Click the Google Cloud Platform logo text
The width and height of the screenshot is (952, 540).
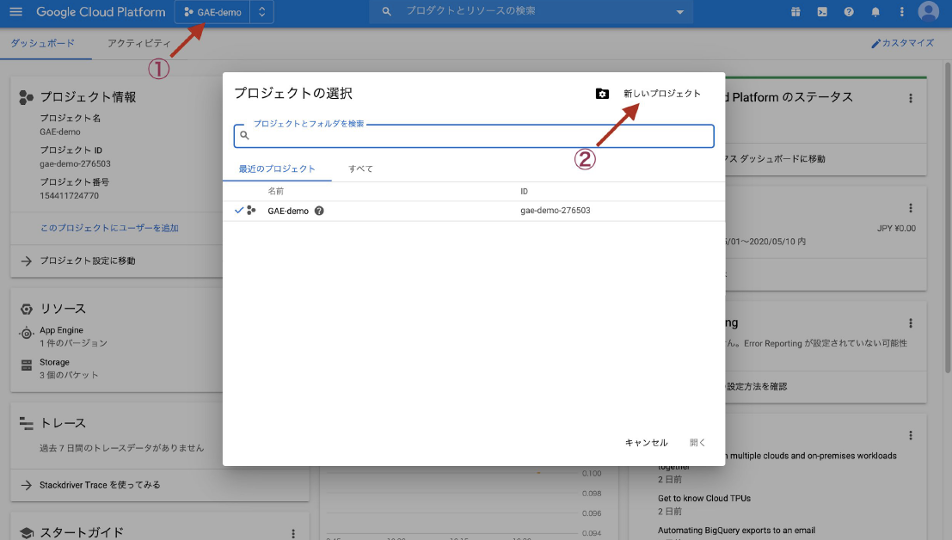click(x=101, y=12)
